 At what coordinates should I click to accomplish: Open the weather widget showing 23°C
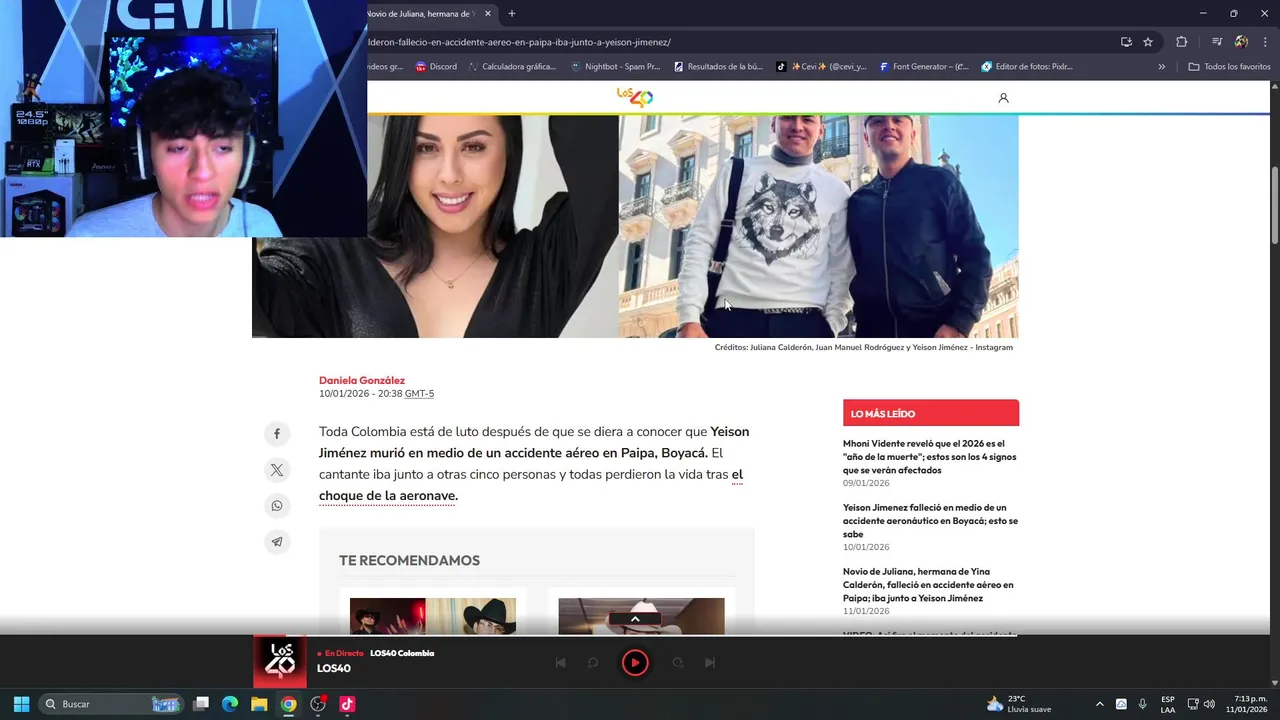point(1019,704)
